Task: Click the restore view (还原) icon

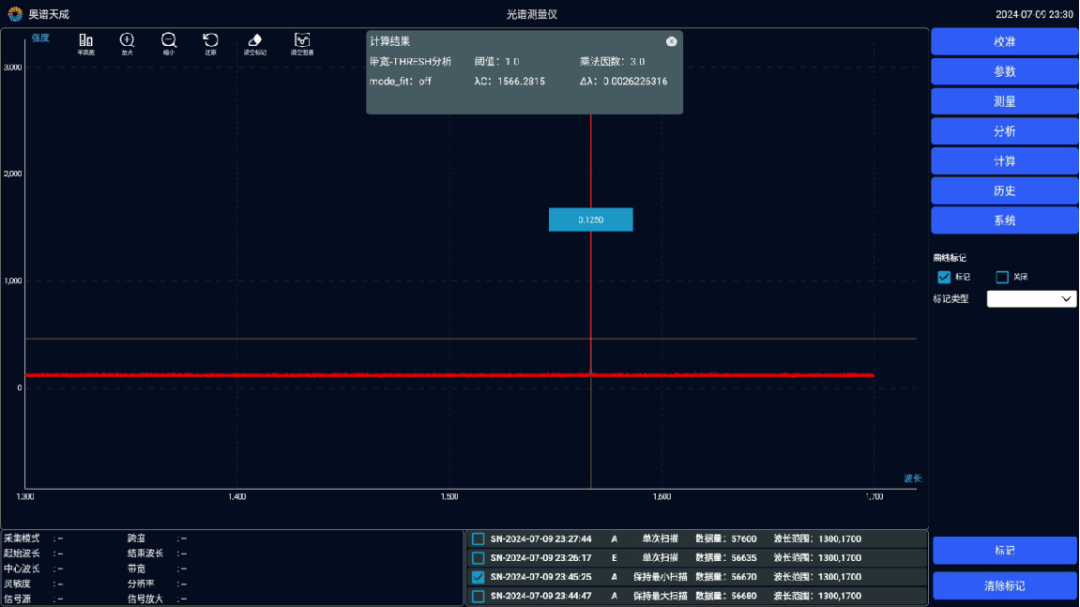Action: [x=211, y=41]
